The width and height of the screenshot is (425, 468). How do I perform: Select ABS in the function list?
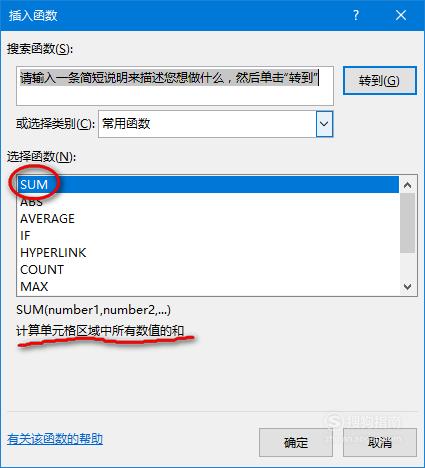208,202
